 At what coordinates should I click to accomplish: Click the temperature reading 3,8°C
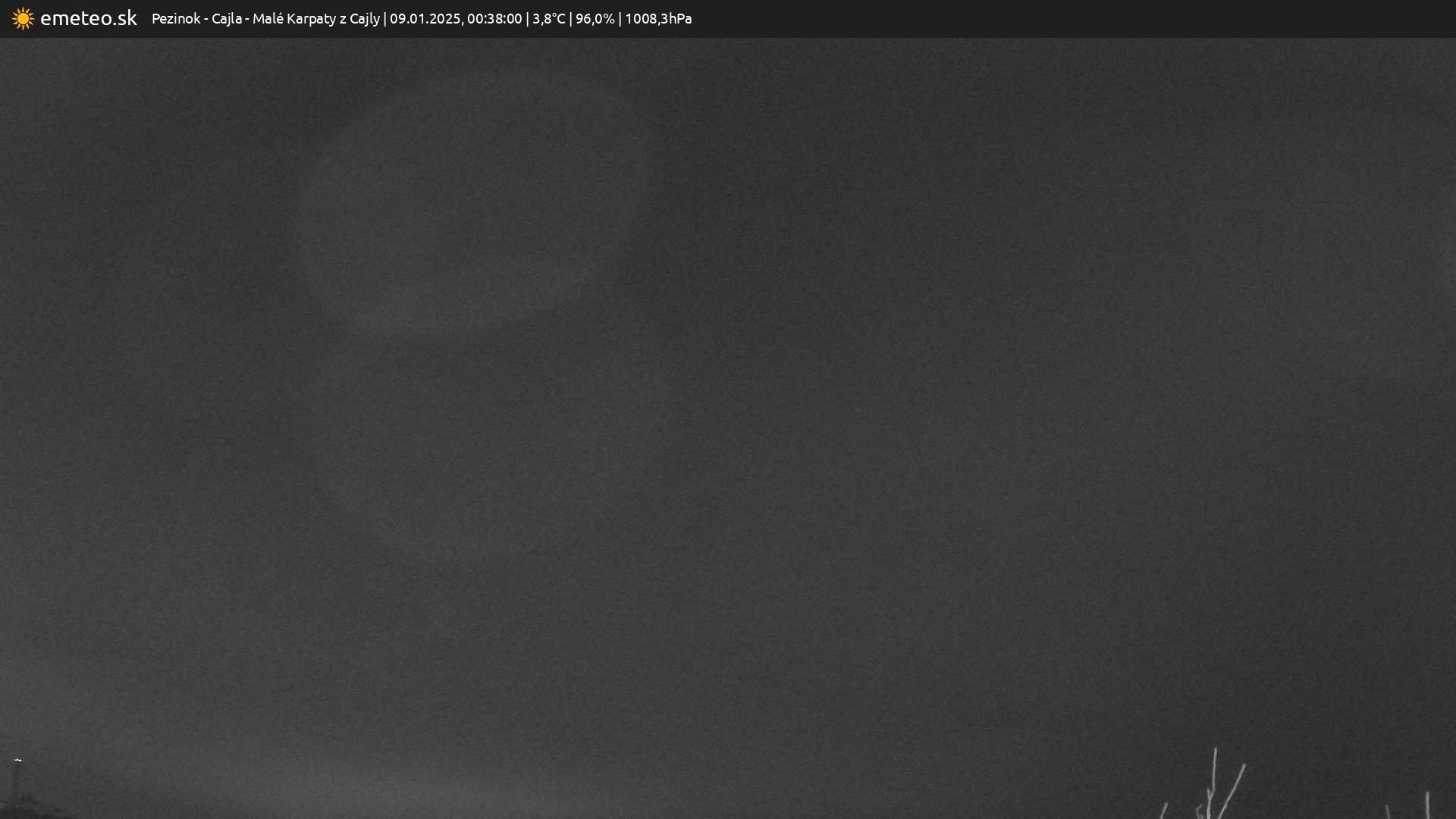pos(549,18)
